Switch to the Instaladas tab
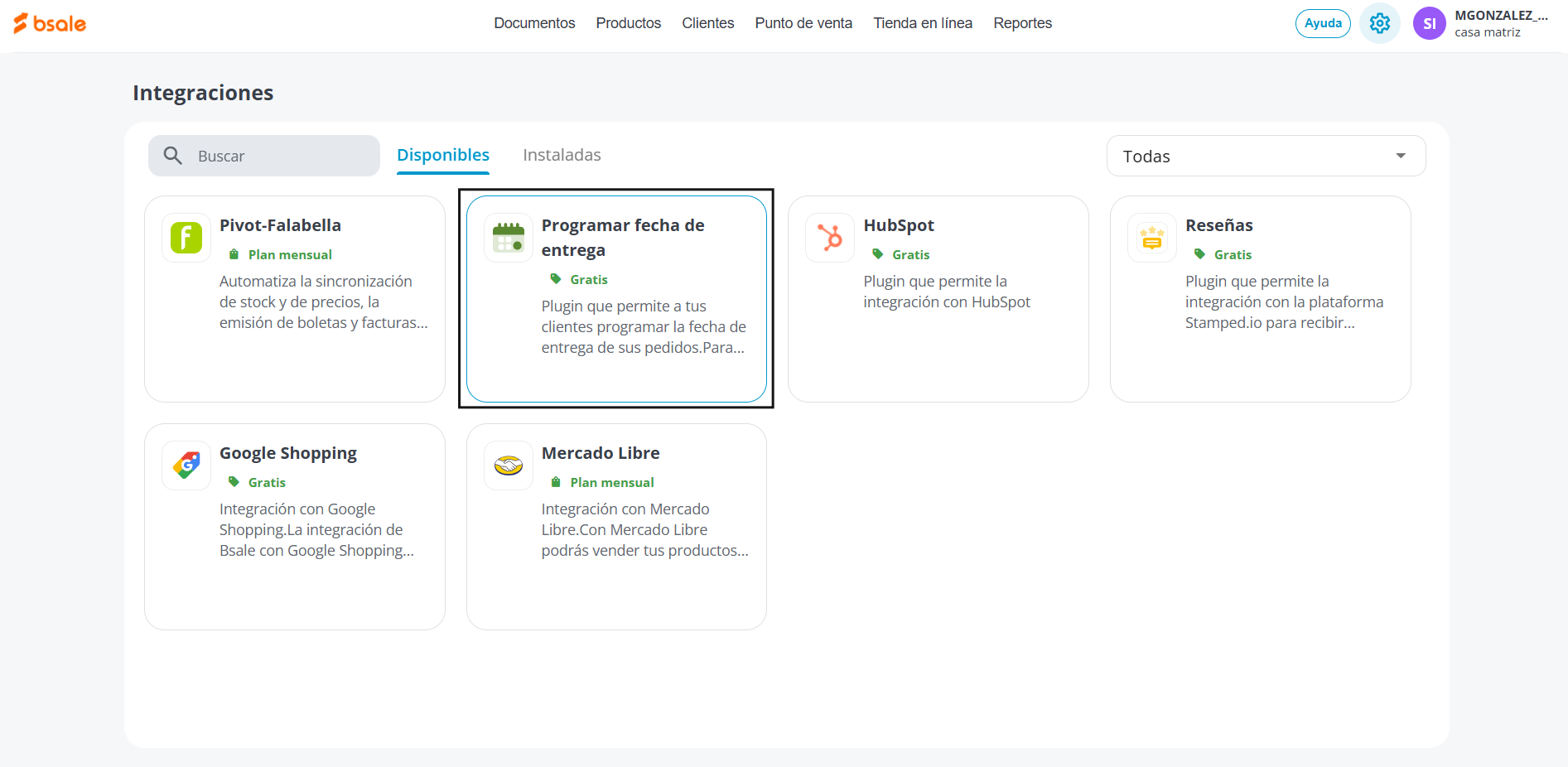1568x767 pixels. click(x=562, y=155)
